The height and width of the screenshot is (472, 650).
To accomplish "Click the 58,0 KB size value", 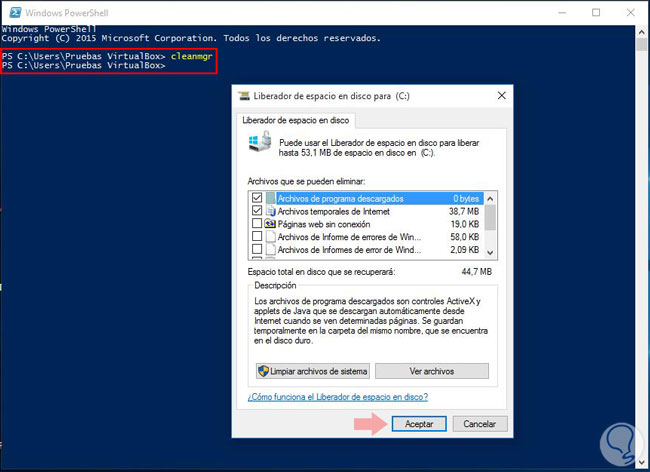I will point(465,237).
